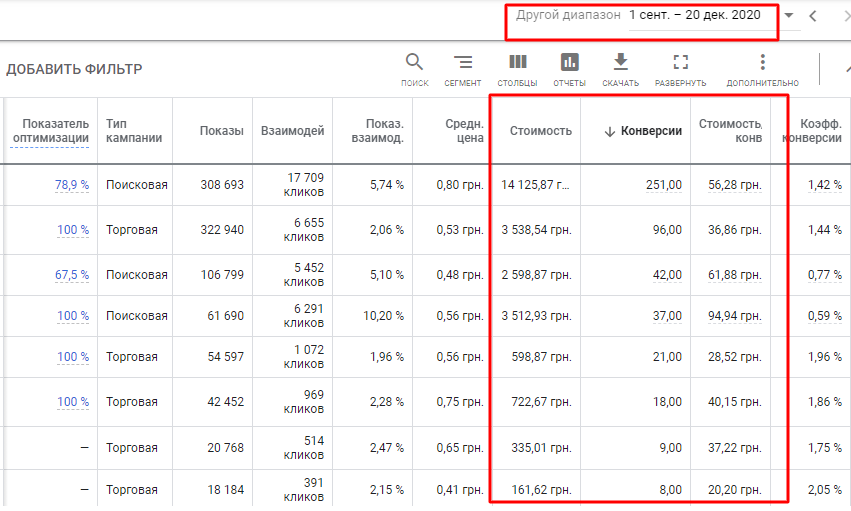
Task: Click cost cell 14 125,87 г...
Action: click(x=535, y=185)
